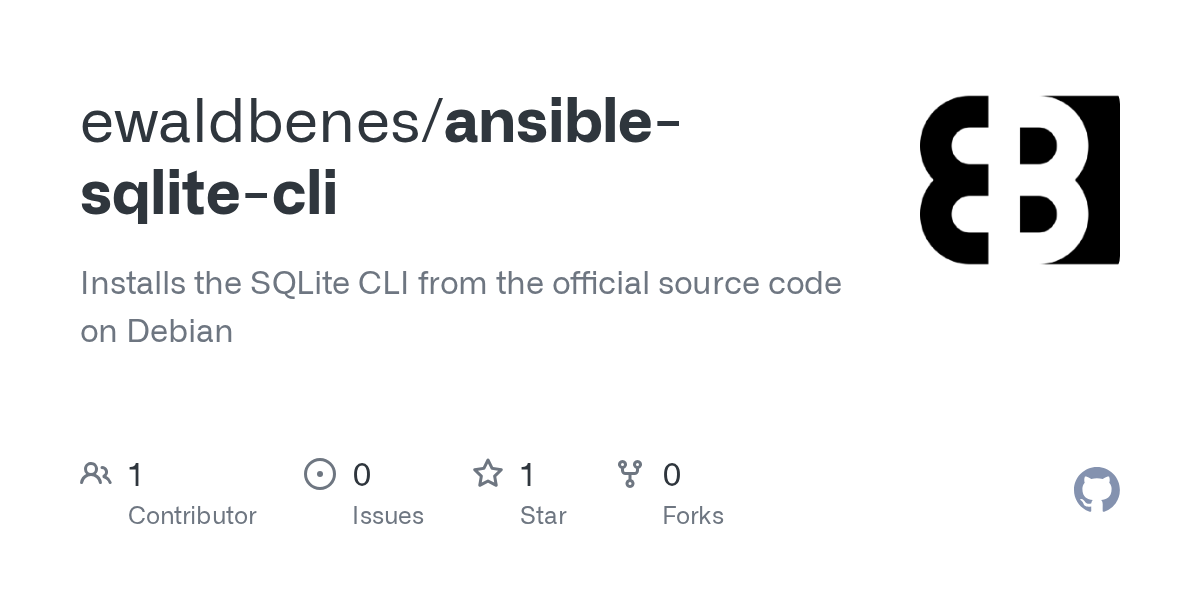Click the forks count number 0
This screenshot has height=600, width=1200.
[x=672, y=475]
